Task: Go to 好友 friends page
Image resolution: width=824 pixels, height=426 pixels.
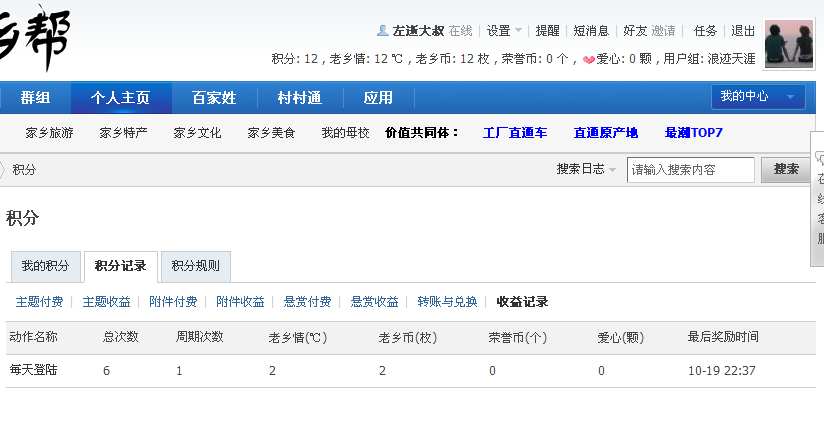Action: [635, 31]
